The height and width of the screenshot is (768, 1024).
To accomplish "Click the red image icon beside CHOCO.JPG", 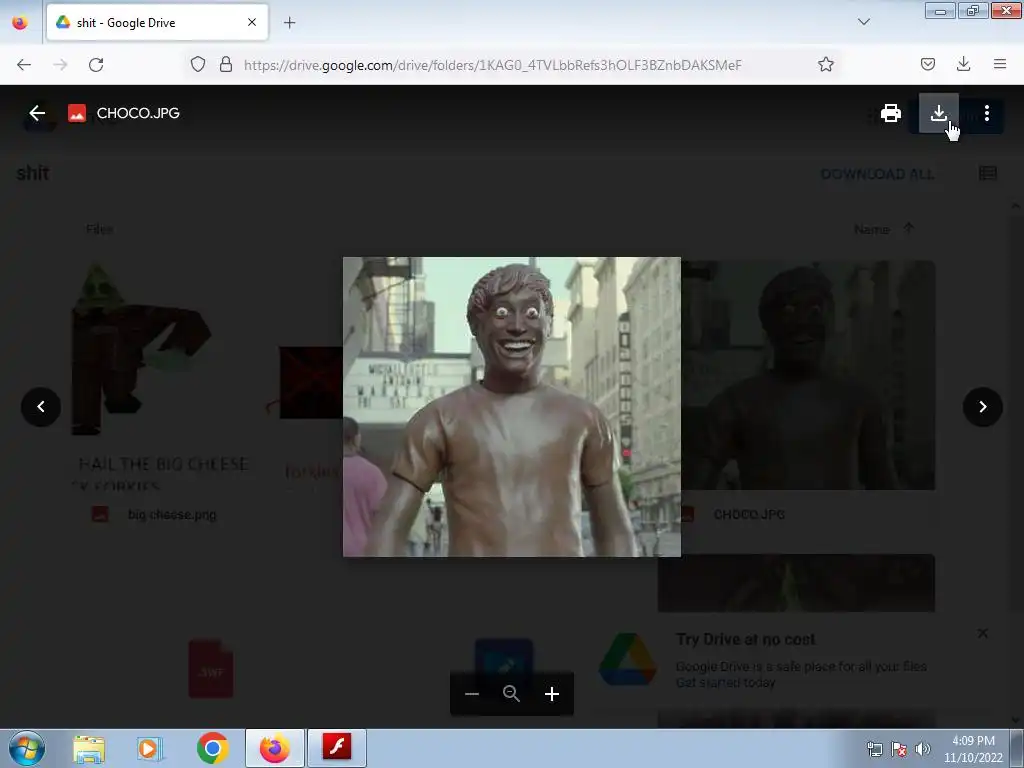I will (x=77, y=113).
